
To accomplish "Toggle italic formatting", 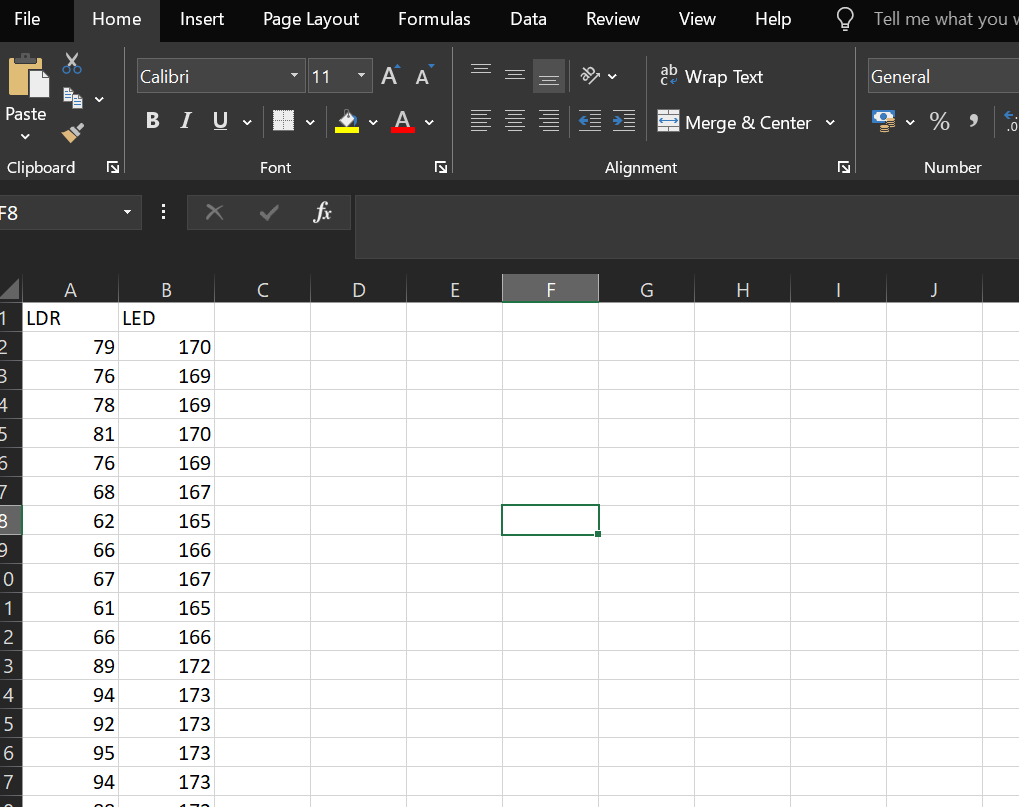I will 186,121.
